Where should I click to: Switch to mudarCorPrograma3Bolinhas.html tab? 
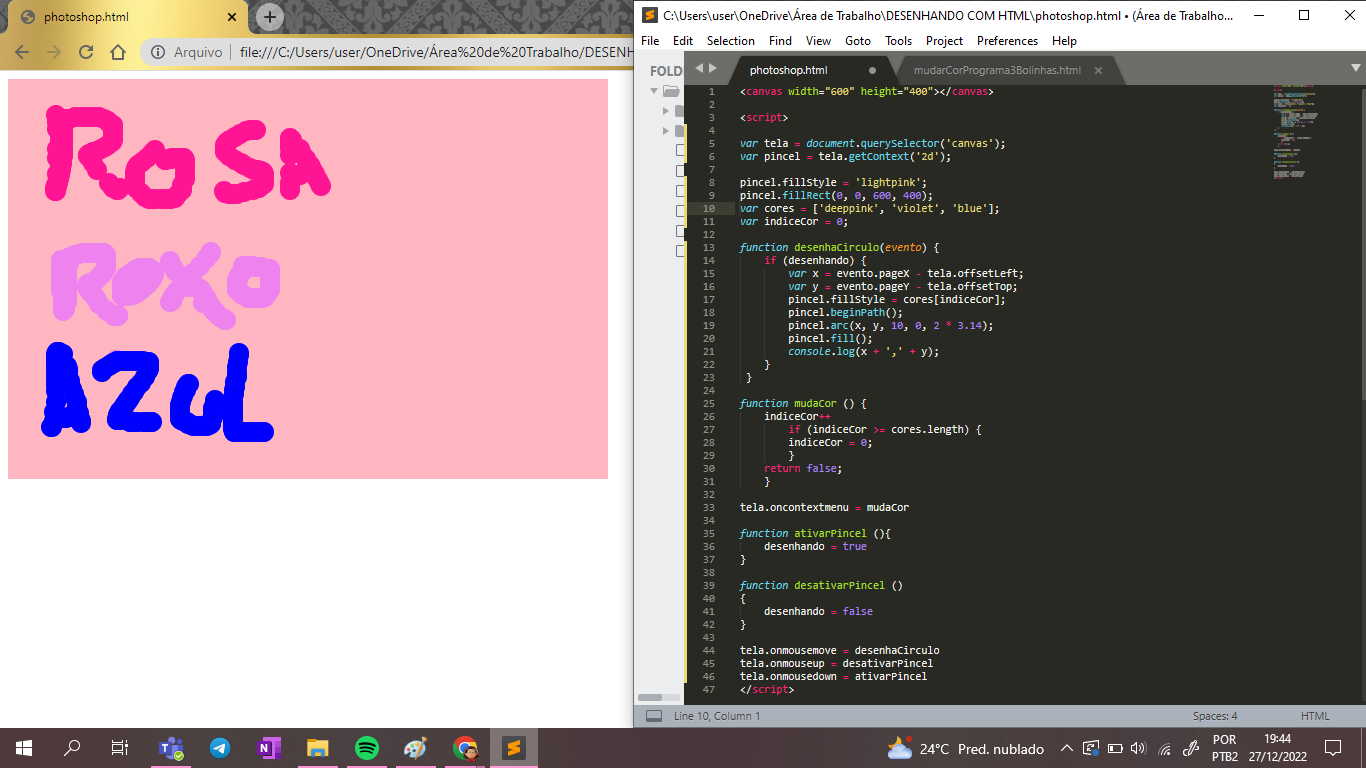tap(997, 70)
